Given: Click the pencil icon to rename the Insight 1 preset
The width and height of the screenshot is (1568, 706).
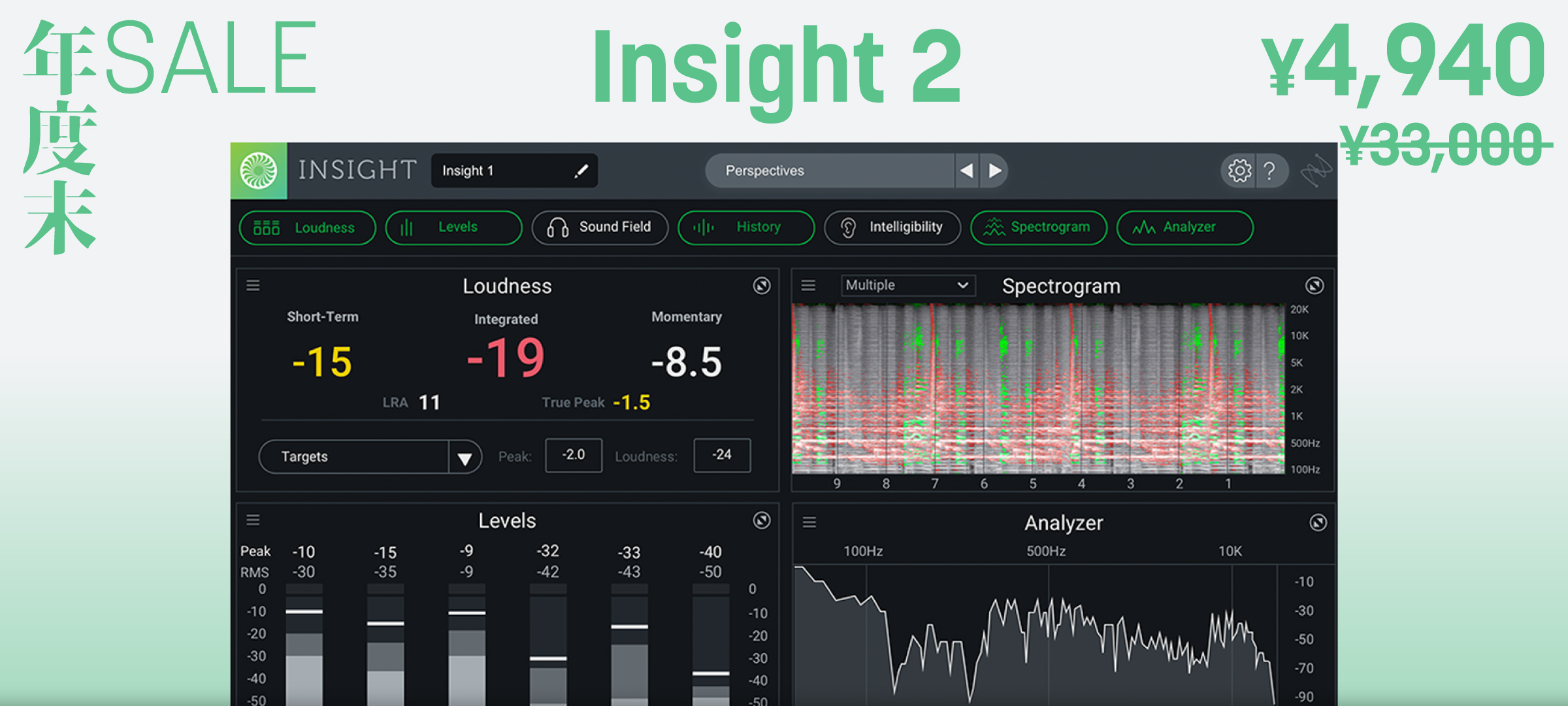Looking at the screenshot, I should tap(581, 171).
